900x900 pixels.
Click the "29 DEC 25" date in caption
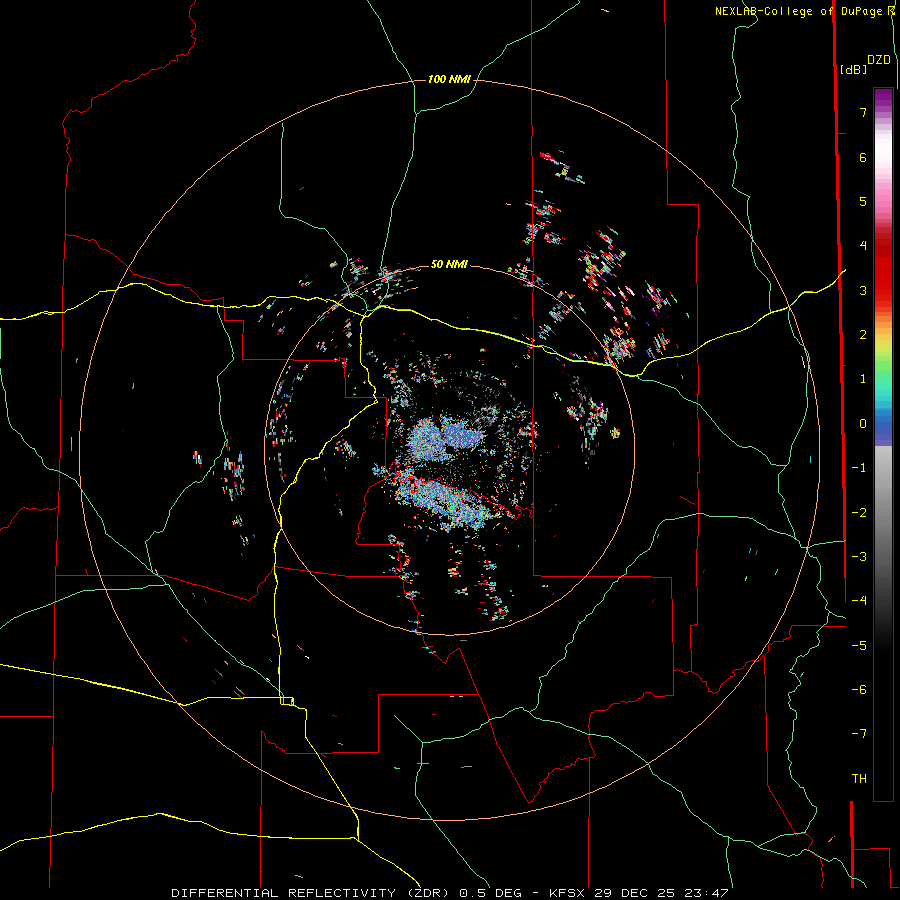point(635,893)
